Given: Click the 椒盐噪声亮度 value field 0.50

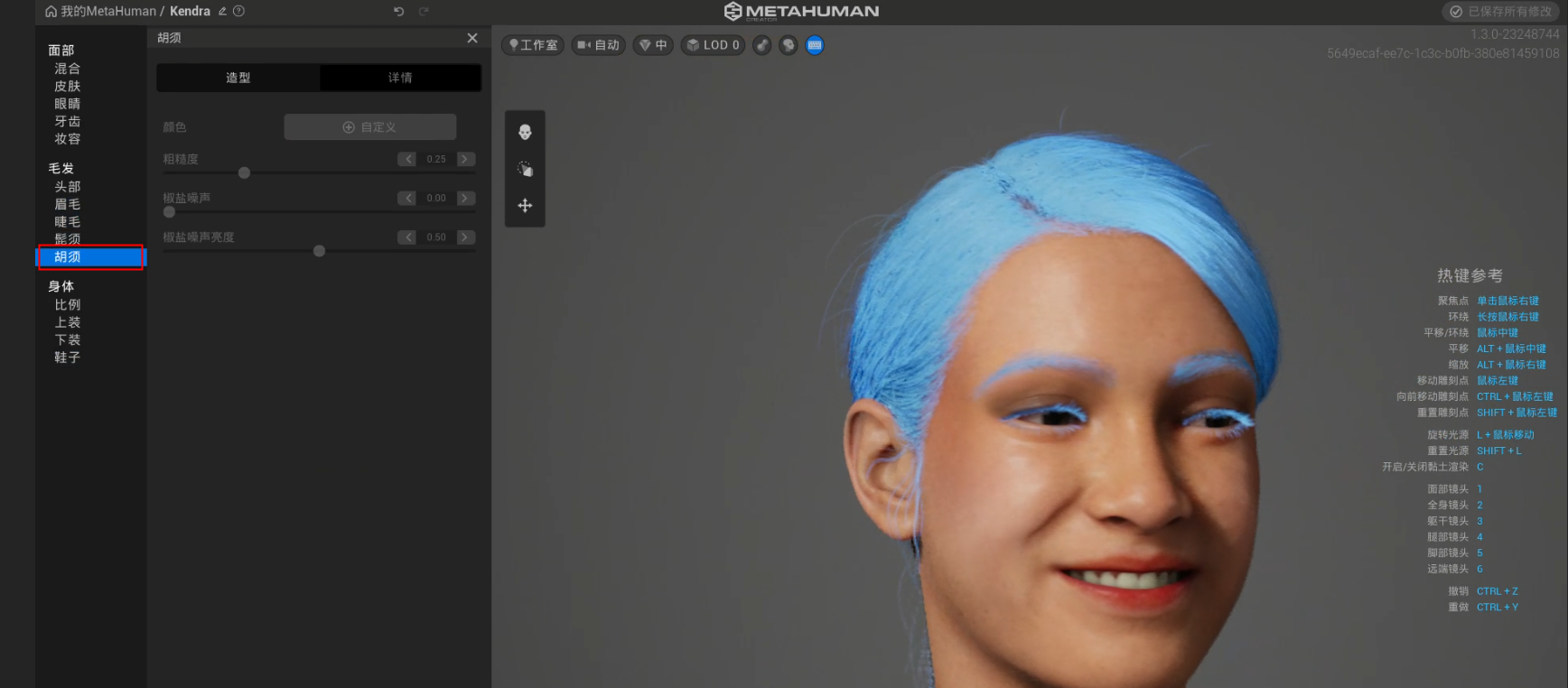Looking at the screenshot, I should [x=436, y=237].
